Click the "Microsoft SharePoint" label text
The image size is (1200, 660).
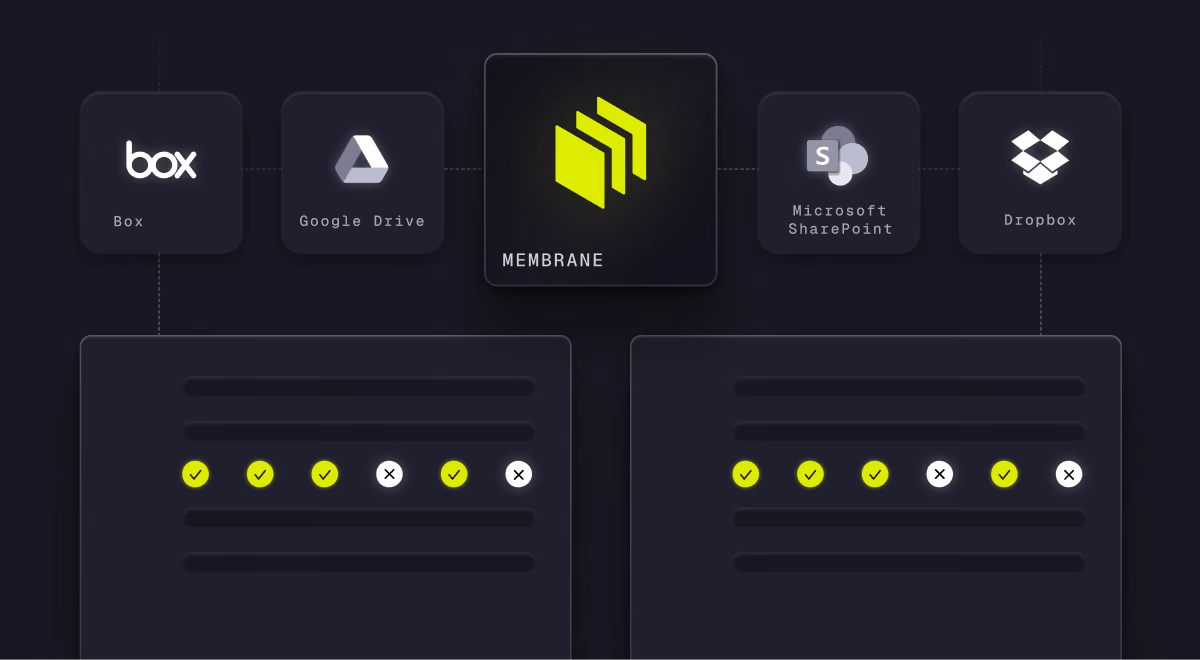(840, 219)
